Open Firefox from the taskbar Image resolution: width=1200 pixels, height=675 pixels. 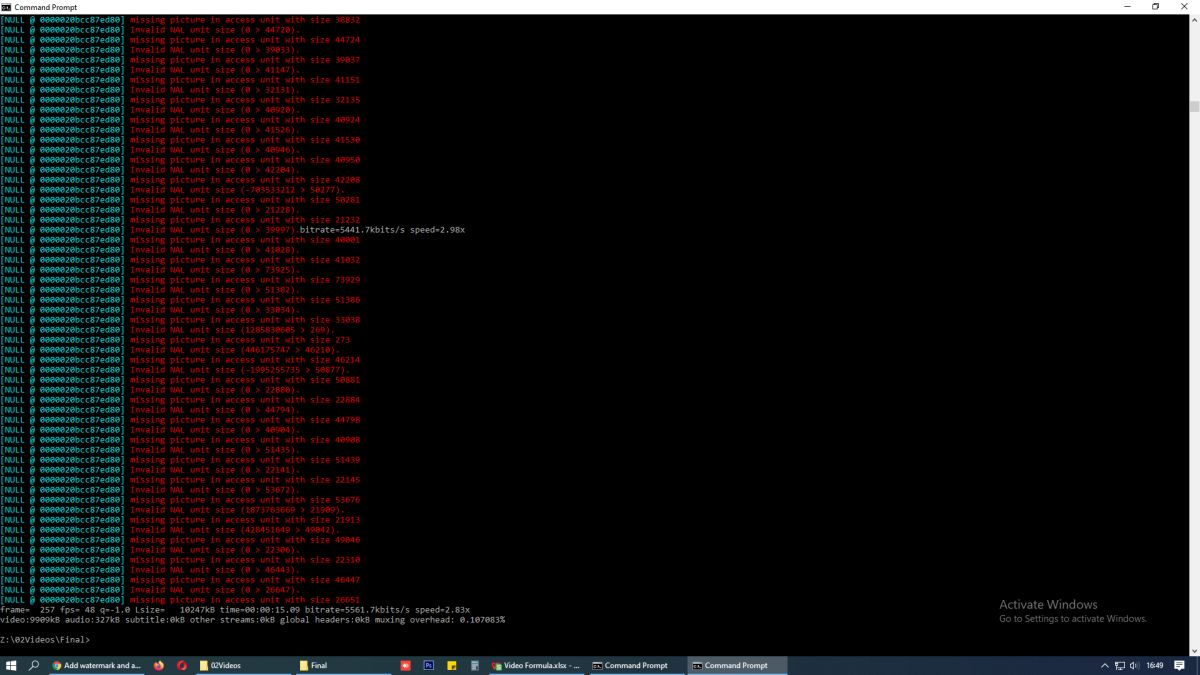tap(159, 665)
